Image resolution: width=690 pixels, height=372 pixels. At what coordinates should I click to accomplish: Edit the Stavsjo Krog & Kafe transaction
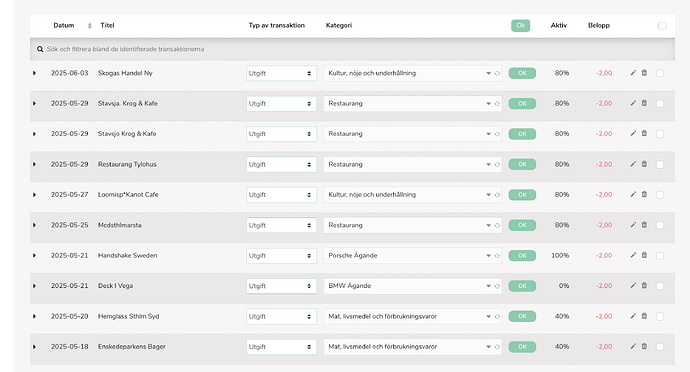(633, 133)
